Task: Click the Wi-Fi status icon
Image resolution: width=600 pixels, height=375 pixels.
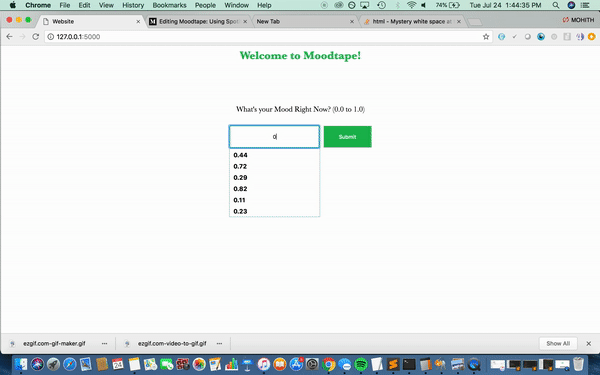Action: click(x=412, y=5)
